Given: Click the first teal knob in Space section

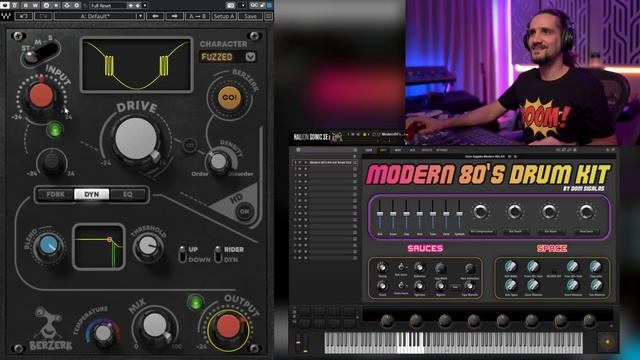Looking at the screenshot, I should 510,267.
